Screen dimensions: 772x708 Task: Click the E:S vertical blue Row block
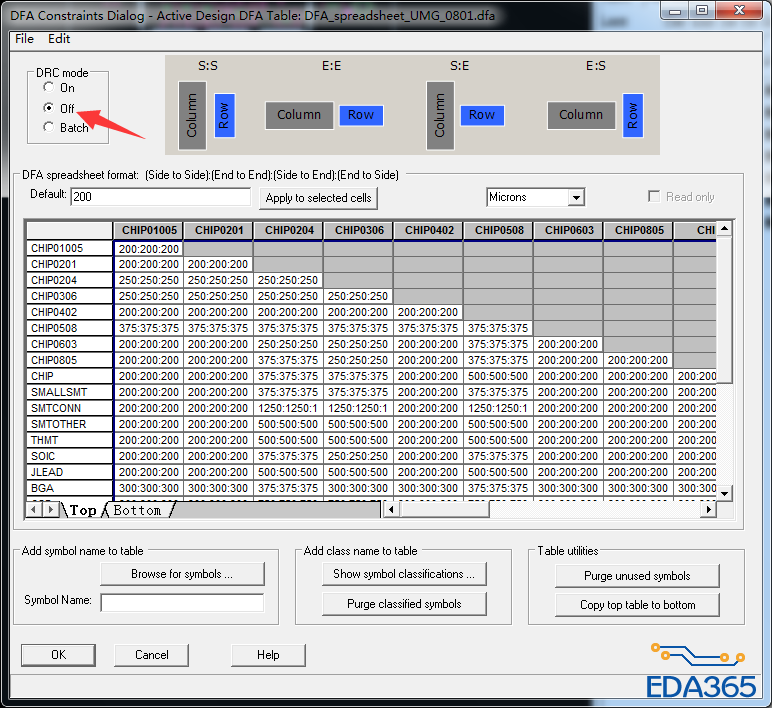[632, 116]
